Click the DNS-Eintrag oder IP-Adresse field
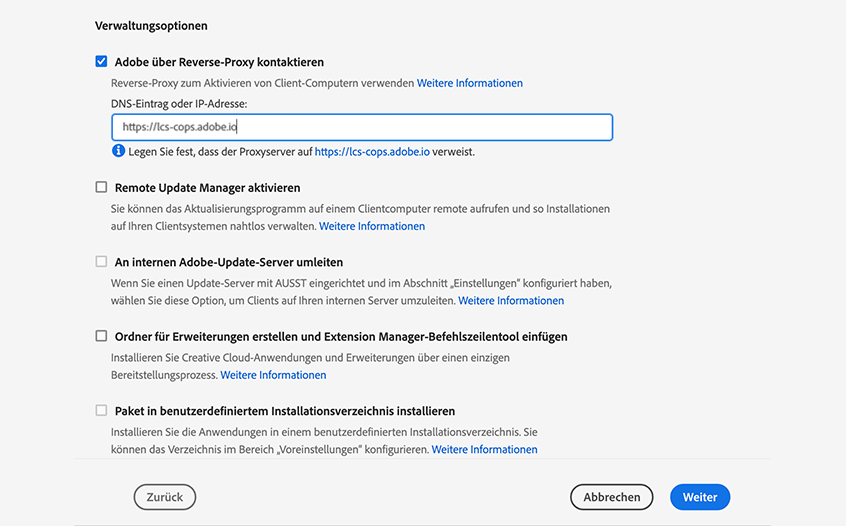 [361, 127]
